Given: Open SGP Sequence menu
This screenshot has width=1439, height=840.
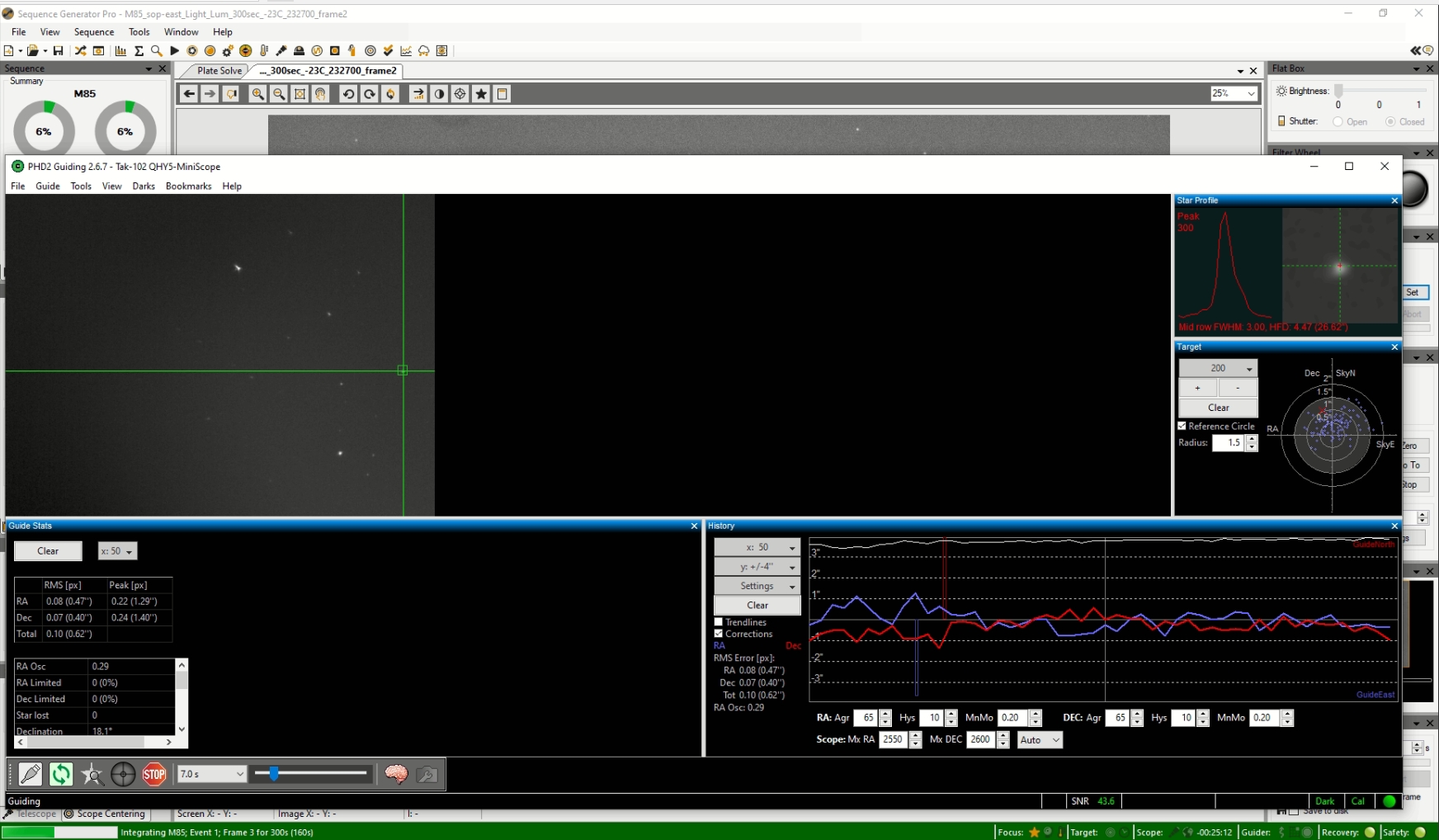Looking at the screenshot, I should (94, 32).
